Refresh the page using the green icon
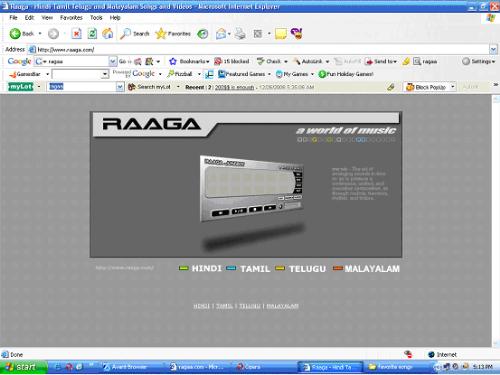Viewport: 500px width, 375px height. [92, 34]
